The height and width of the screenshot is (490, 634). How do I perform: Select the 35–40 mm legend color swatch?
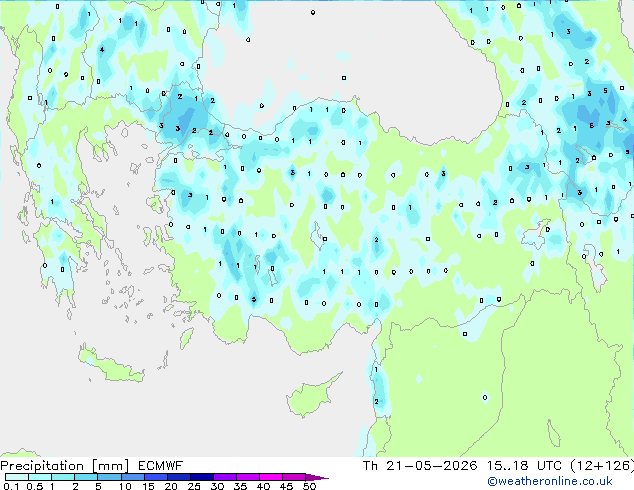pyautogui.click(x=247, y=477)
